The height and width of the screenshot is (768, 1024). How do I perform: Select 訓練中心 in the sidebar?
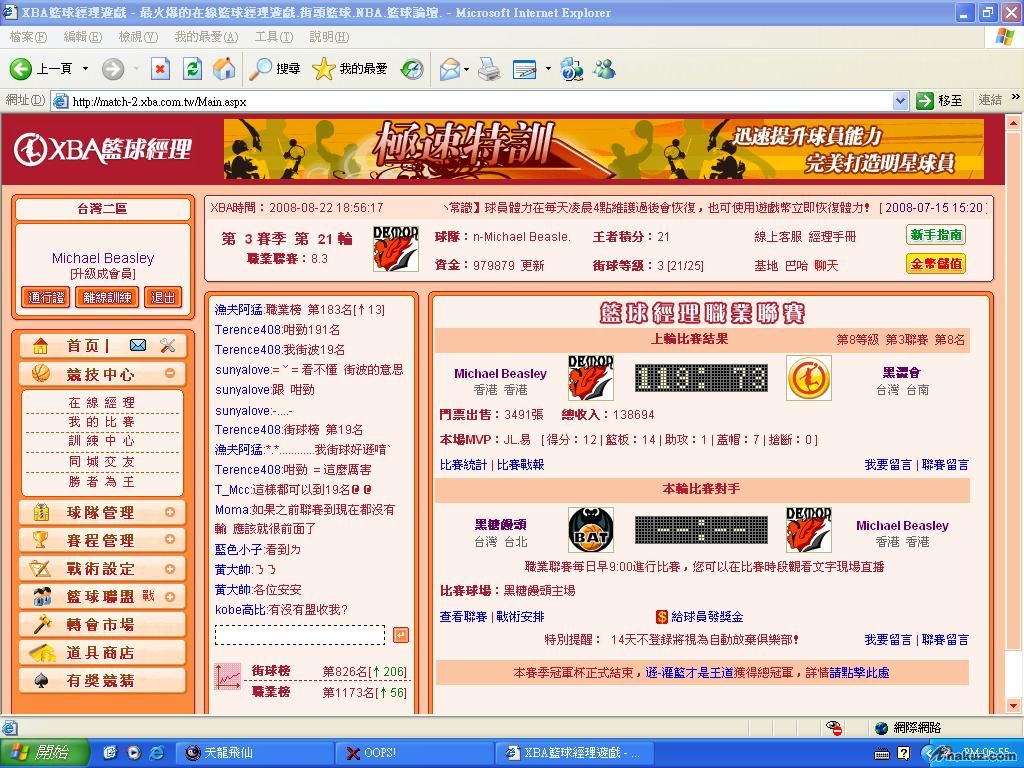[102, 441]
